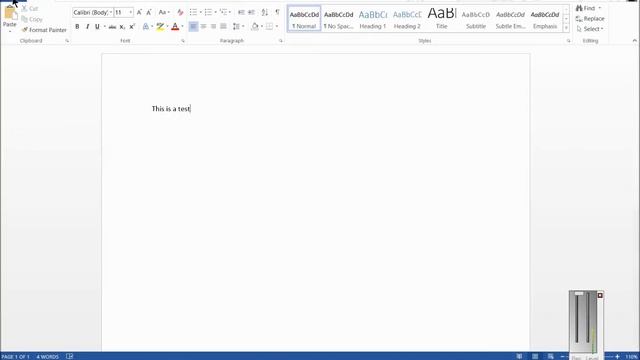Activate the Format Painter
The height and width of the screenshot is (360, 640).
click(x=44, y=30)
